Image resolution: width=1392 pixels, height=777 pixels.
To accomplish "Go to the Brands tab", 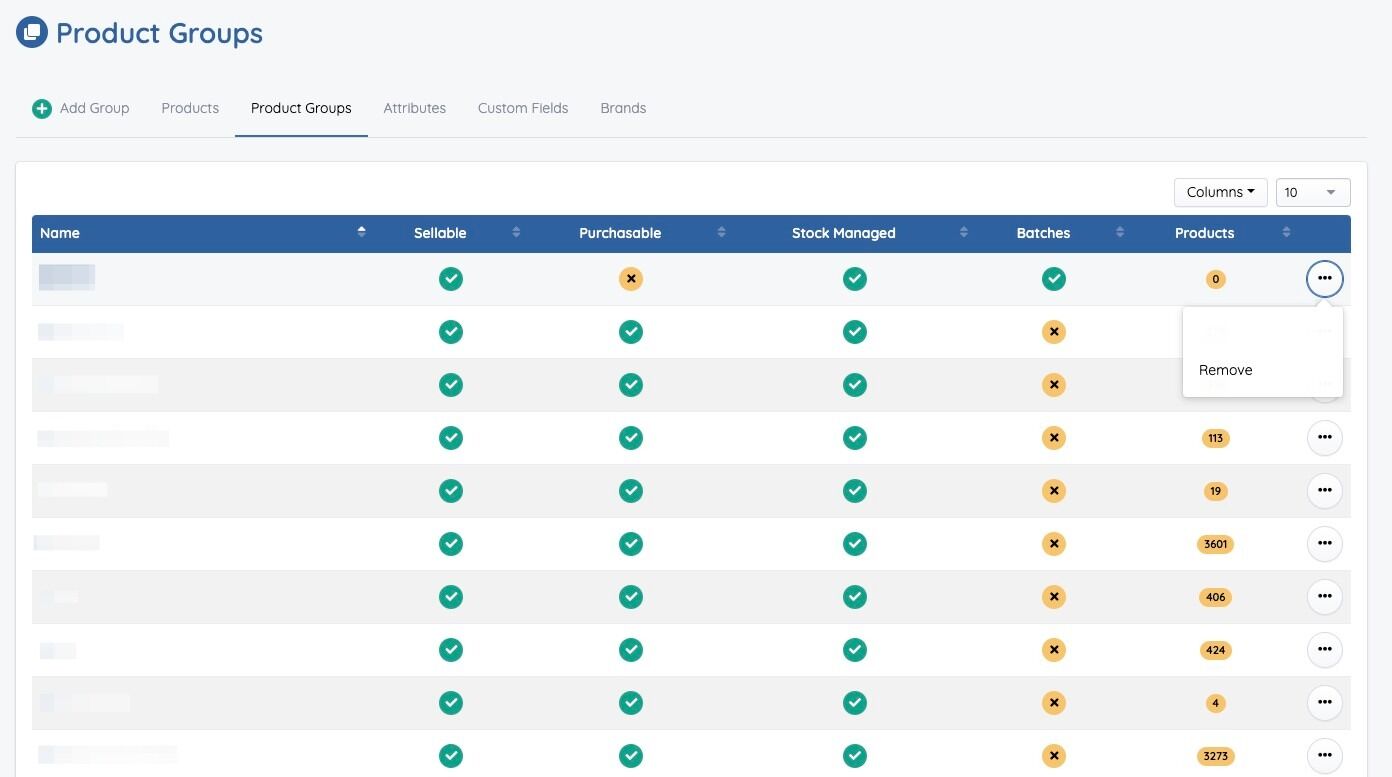I will pos(623,108).
